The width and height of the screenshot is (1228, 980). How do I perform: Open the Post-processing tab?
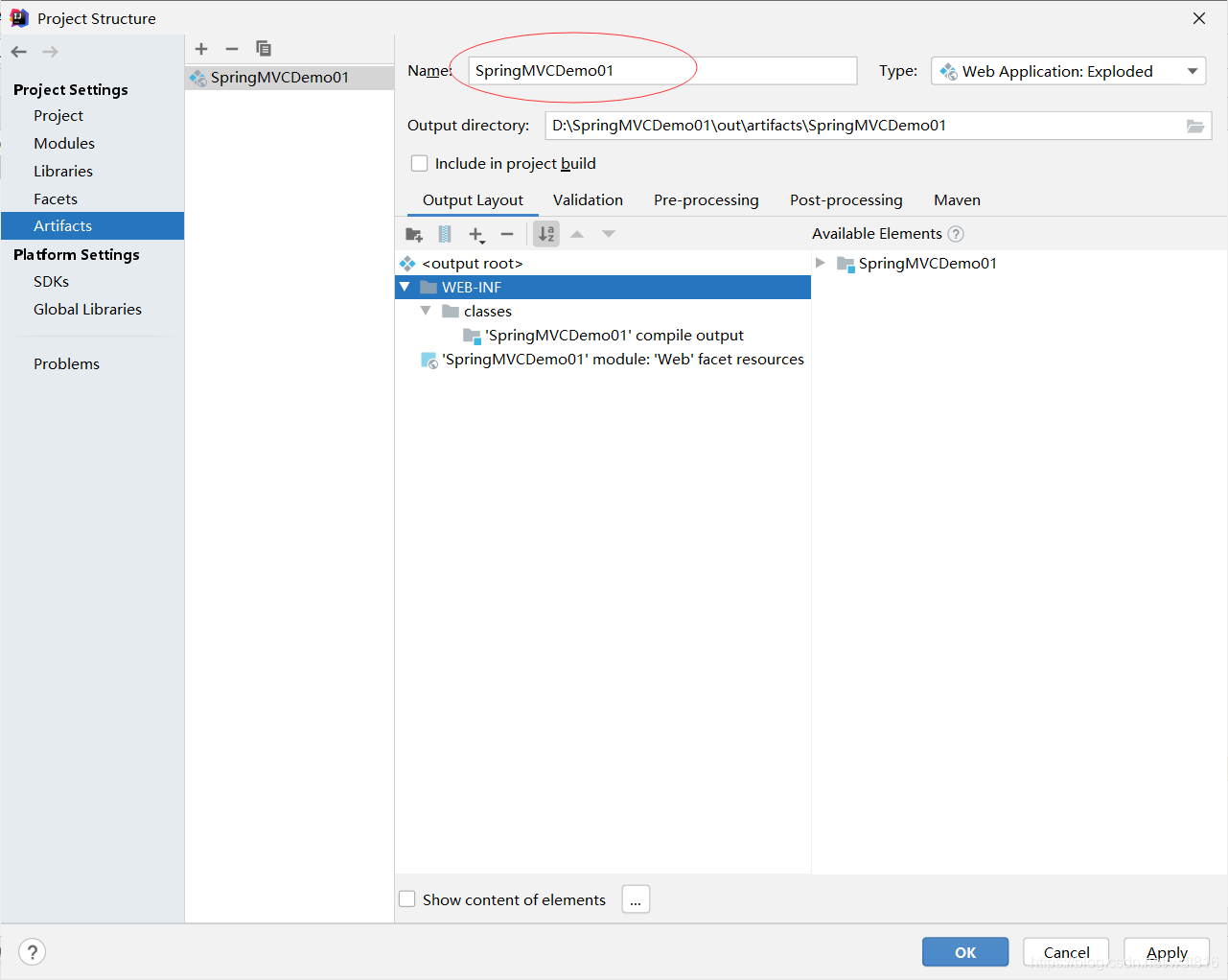tap(846, 199)
